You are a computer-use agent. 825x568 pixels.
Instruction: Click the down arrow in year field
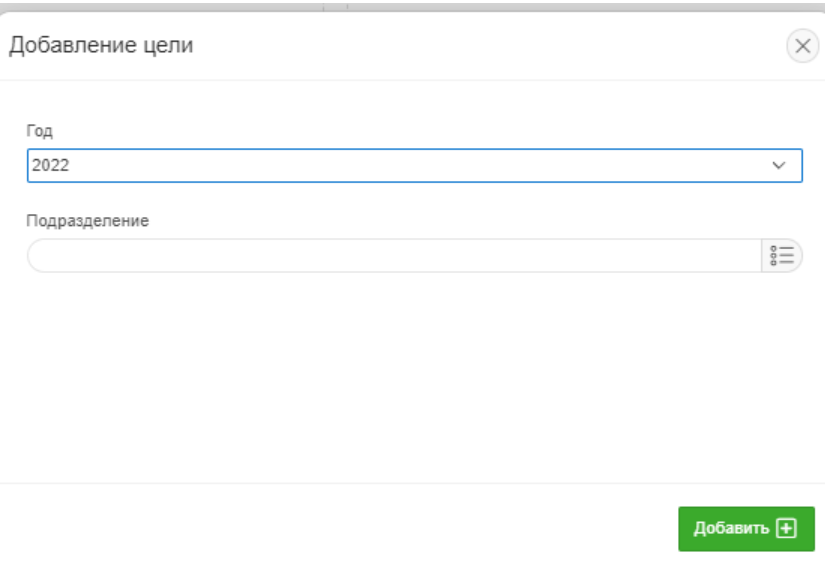[779, 166]
